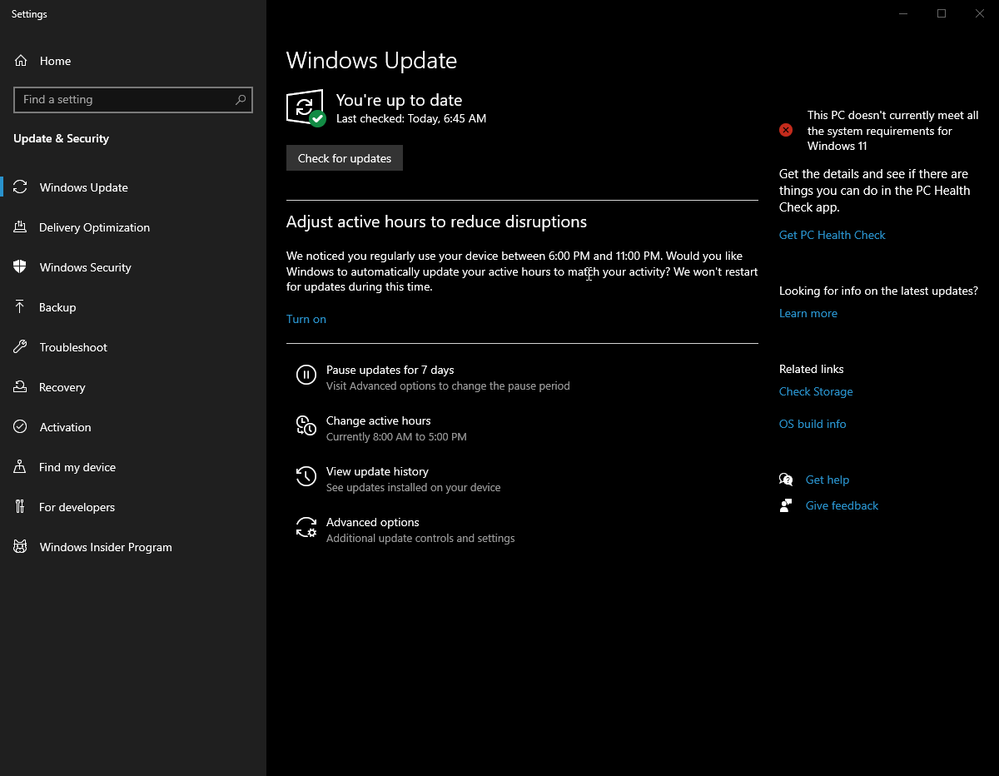999x776 pixels.
Task: Click the advanced options gear icon
Action: pyautogui.click(x=306, y=527)
